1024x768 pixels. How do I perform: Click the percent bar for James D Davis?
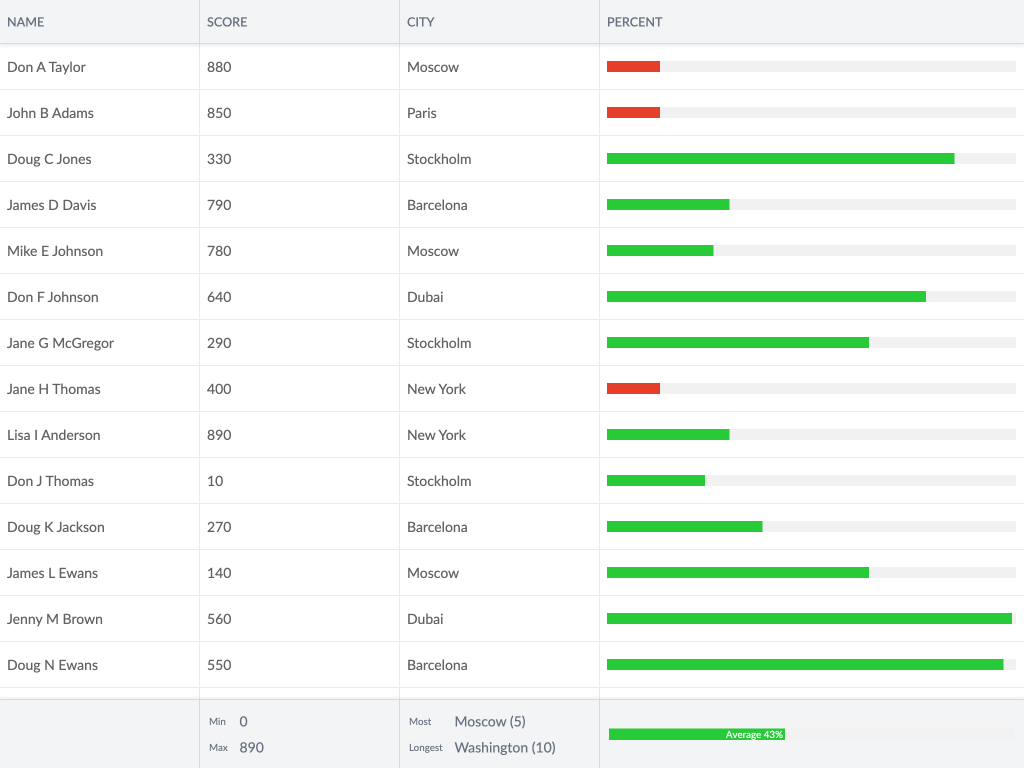(668, 205)
